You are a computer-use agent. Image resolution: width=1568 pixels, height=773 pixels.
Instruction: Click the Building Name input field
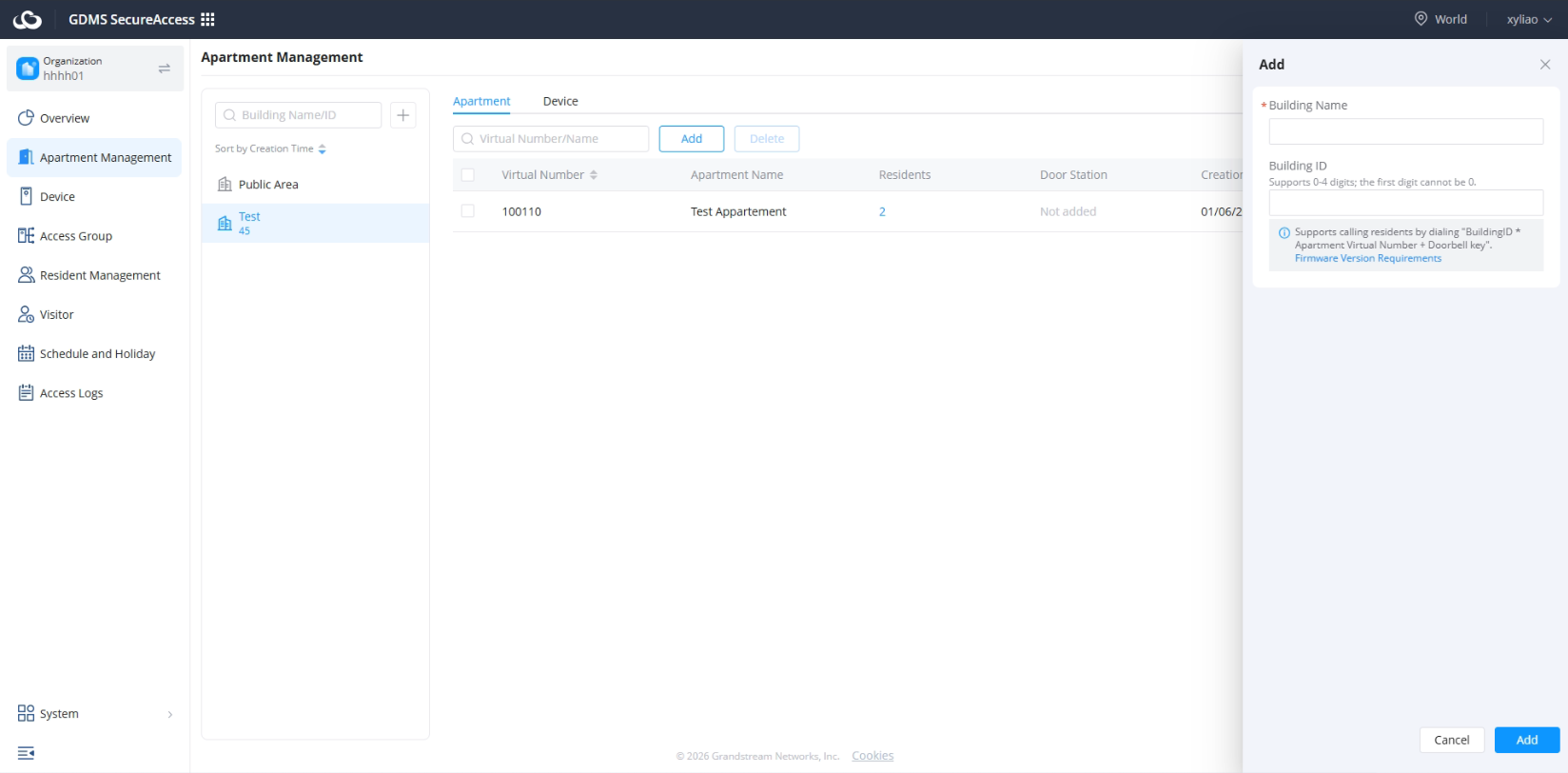point(1405,131)
